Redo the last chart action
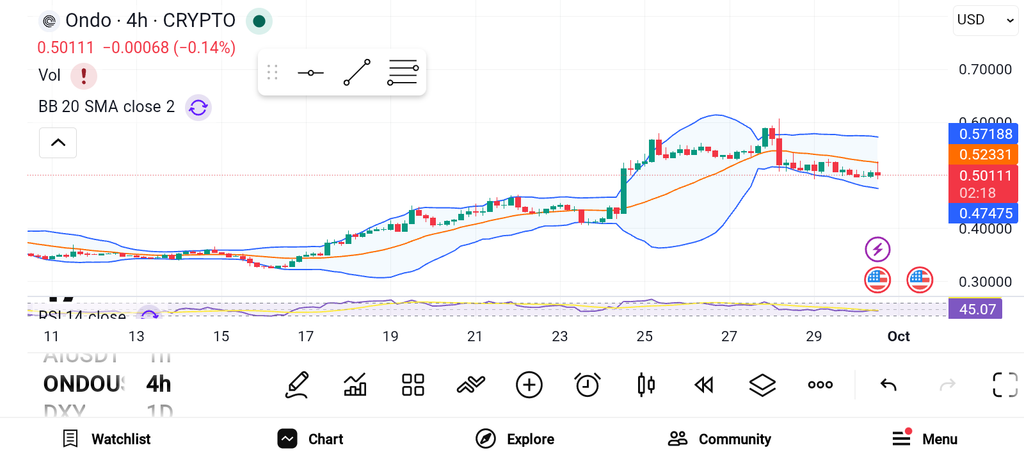The width and height of the screenshot is (1024, 461). [x=947, y=385]
